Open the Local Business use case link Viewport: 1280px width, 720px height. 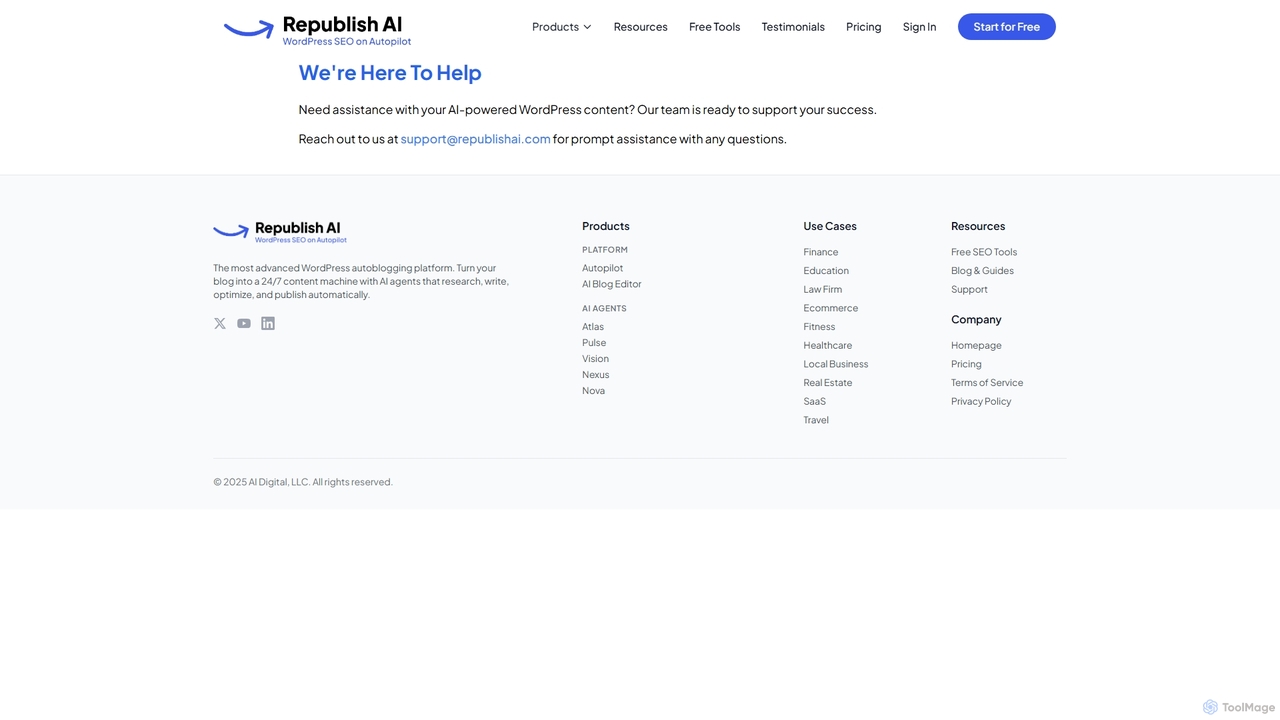(836, 364)
